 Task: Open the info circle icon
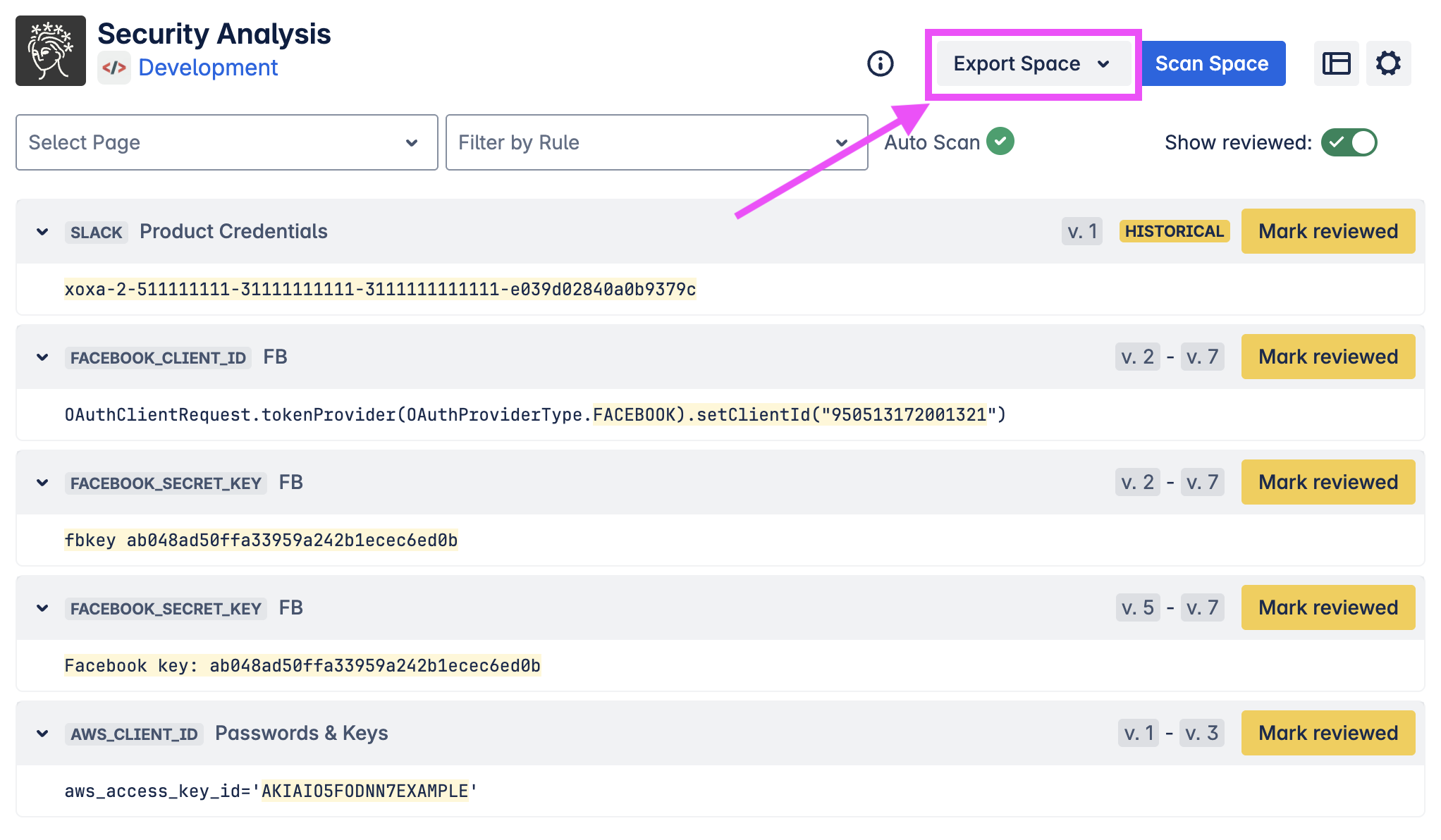click(880, 63)
